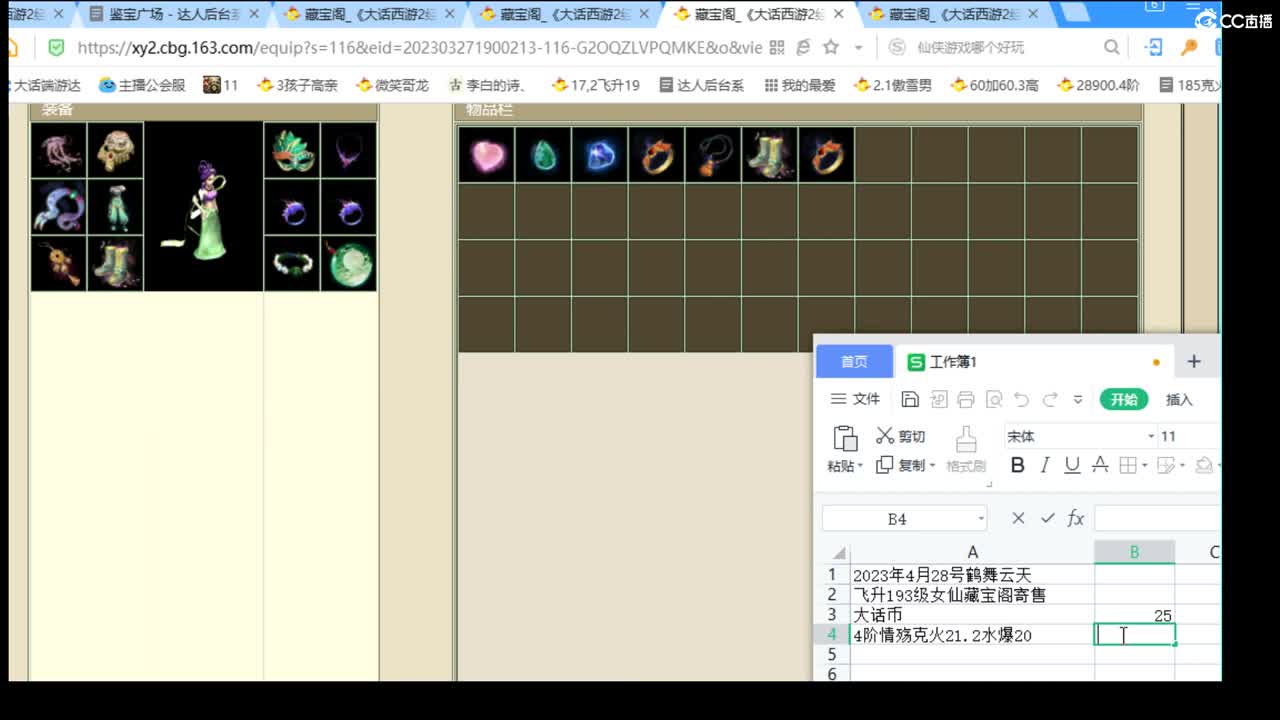1280x720 pixels.
Task: Open the borders dropdown arrow
Action: [1143, 466]
